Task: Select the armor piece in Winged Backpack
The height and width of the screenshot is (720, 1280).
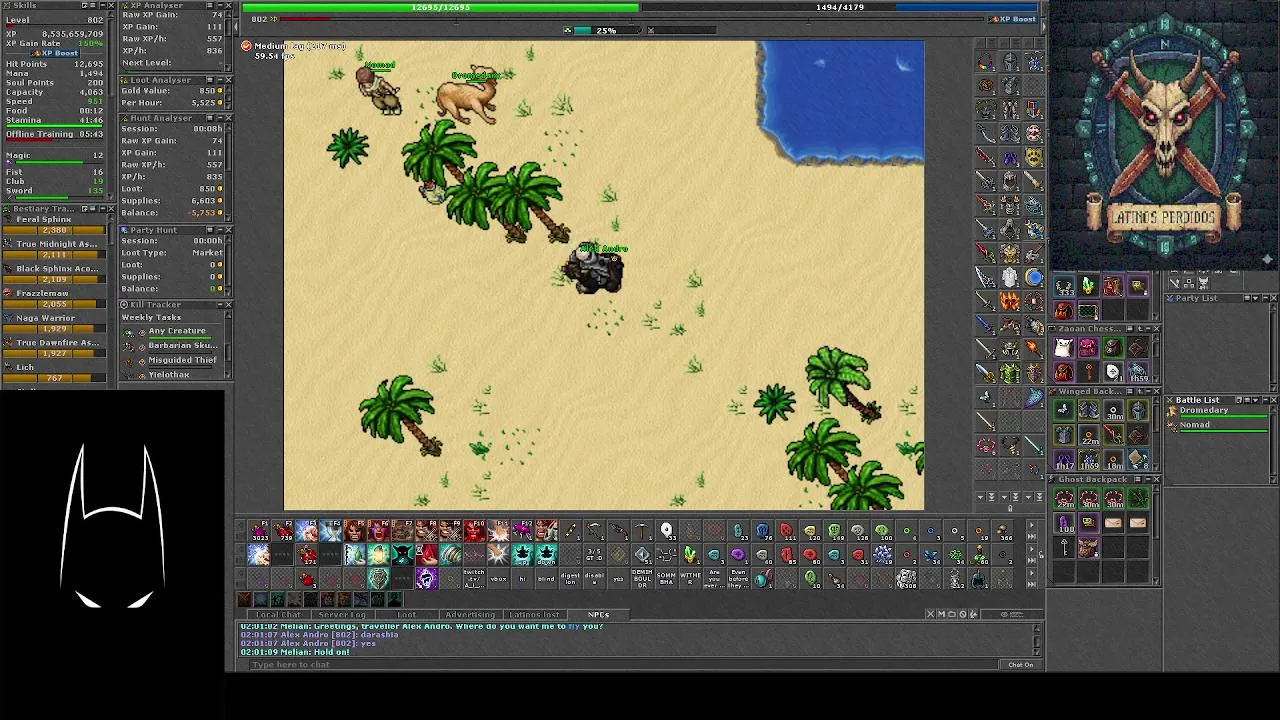Action: (1063, 434)
